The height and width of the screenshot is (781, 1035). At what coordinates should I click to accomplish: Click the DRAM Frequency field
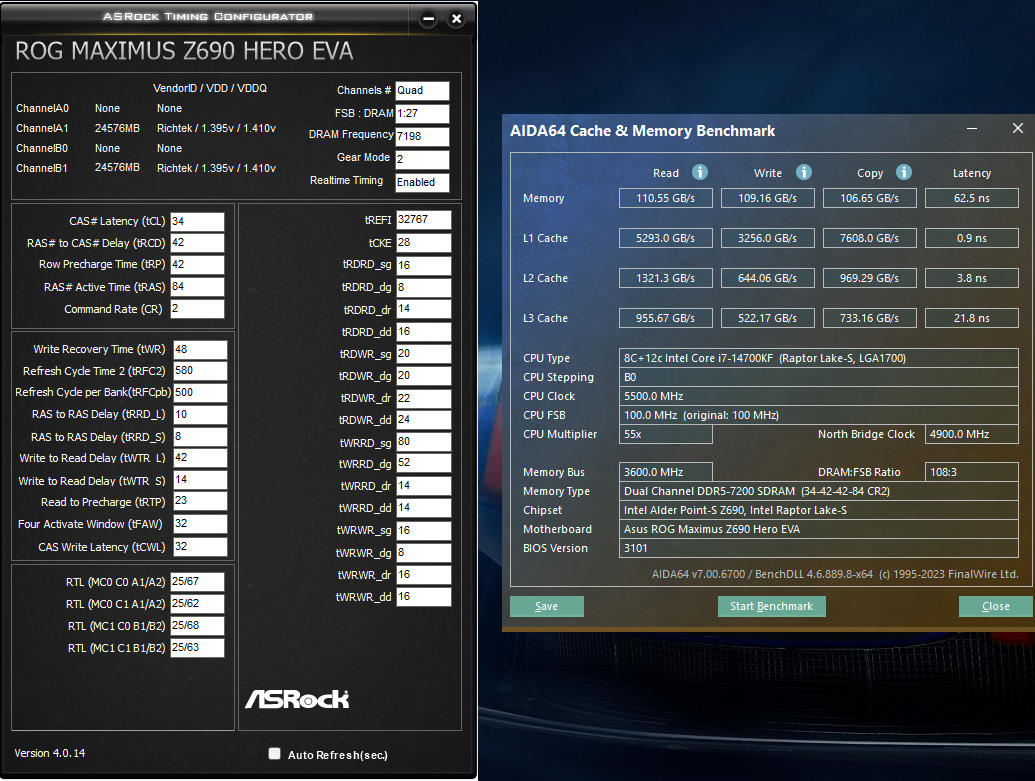tap(422, 137)
